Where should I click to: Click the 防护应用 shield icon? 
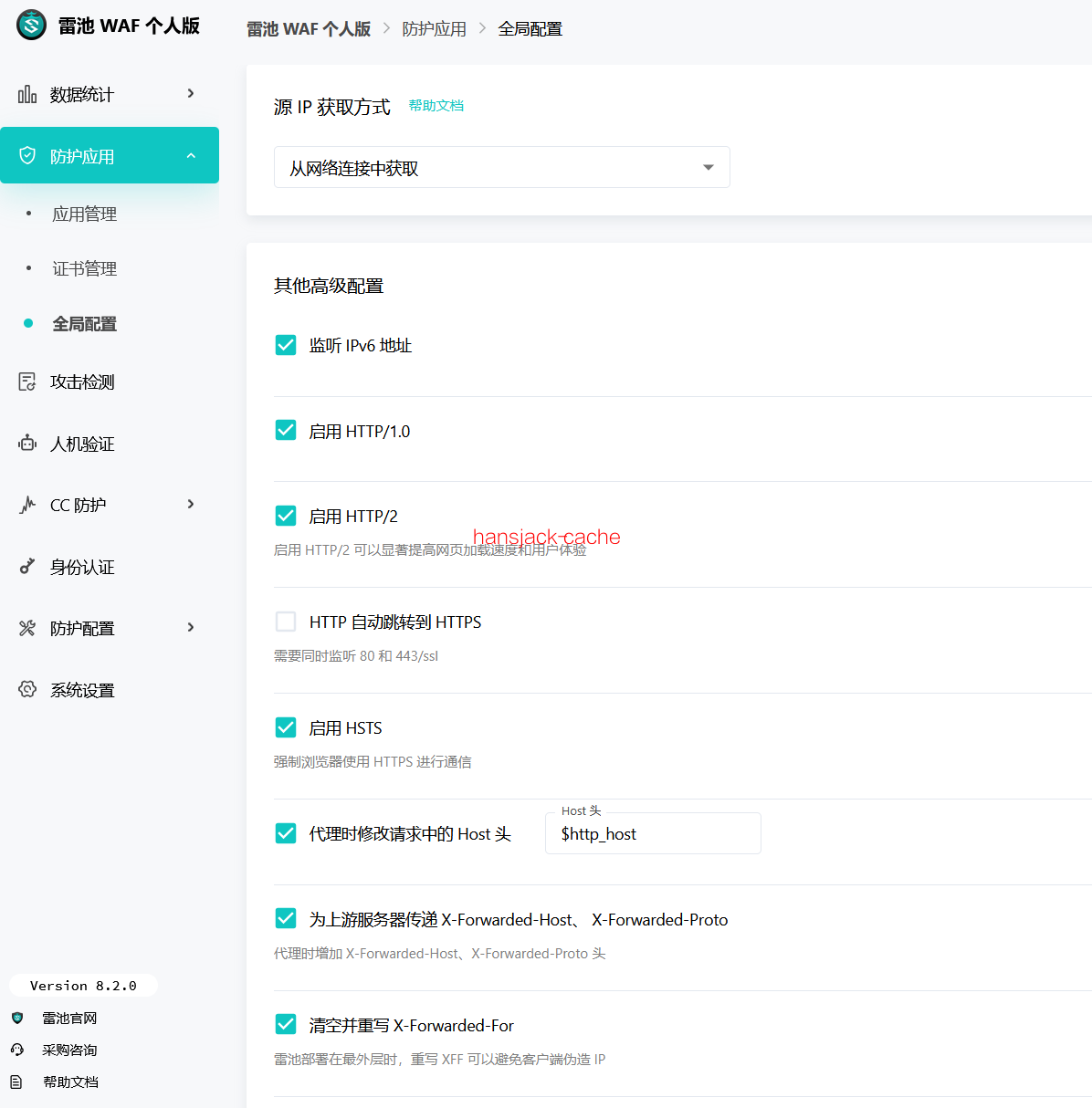click(x=27, y=155)
